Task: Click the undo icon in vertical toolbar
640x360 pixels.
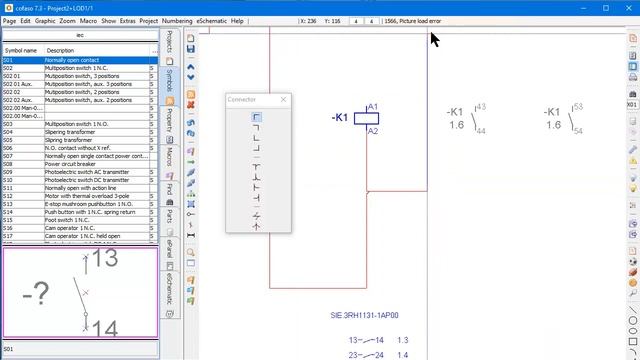Action: [x=191, y=122]
